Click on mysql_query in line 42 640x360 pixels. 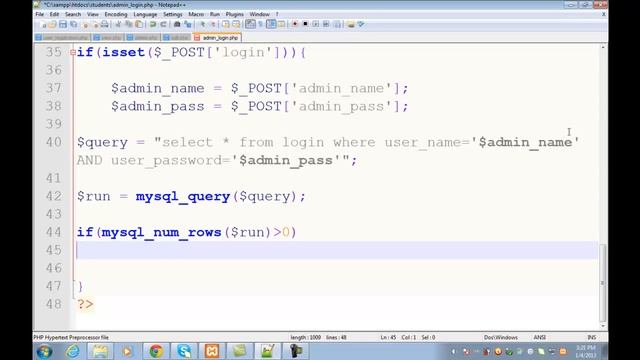183,197
